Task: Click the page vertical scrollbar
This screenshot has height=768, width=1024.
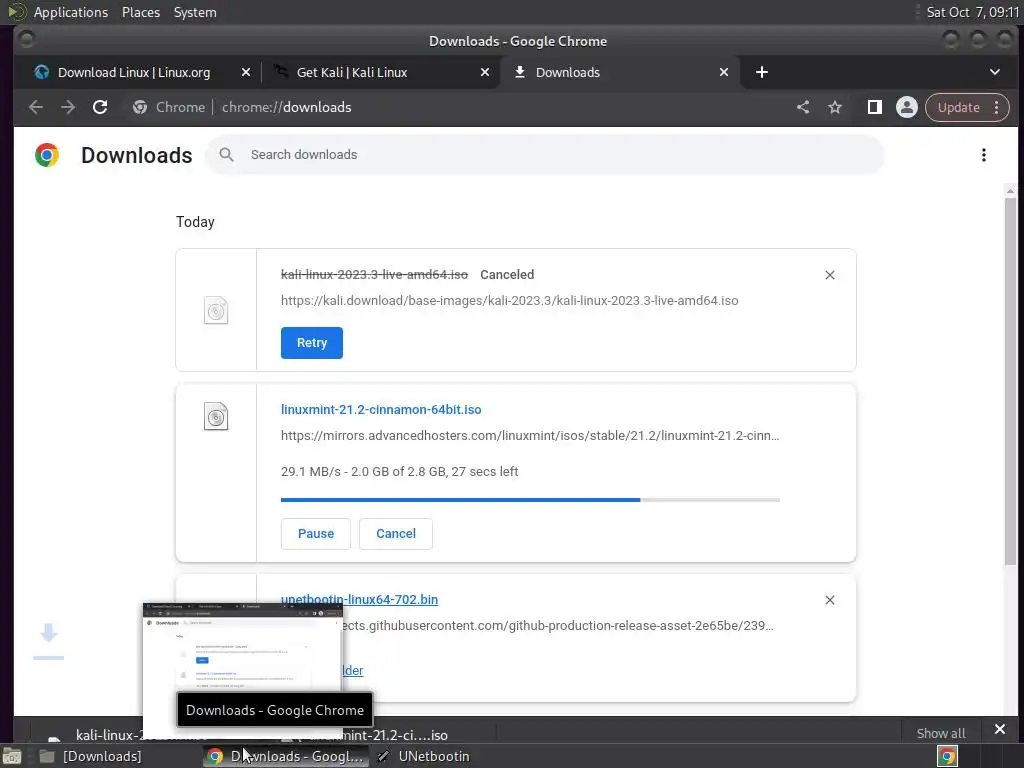Action: pos(1010,379)
